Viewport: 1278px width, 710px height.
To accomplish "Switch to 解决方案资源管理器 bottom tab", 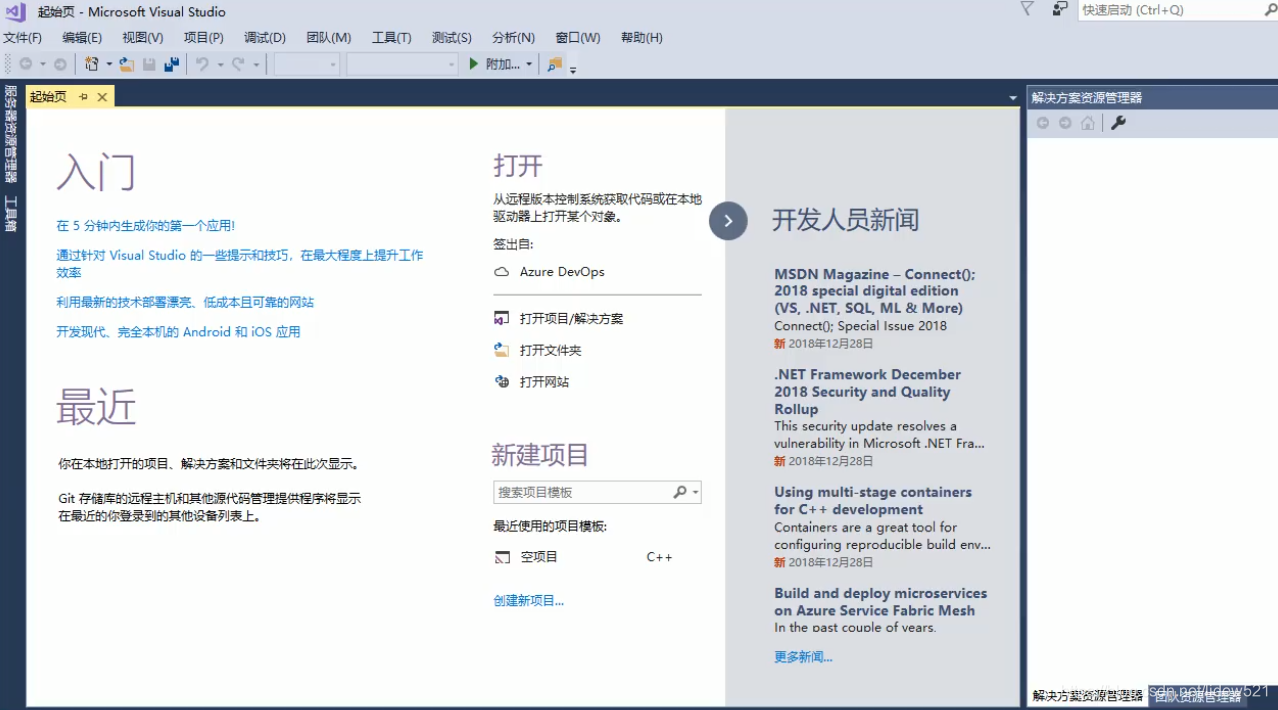I will (x=1087, y=696).
